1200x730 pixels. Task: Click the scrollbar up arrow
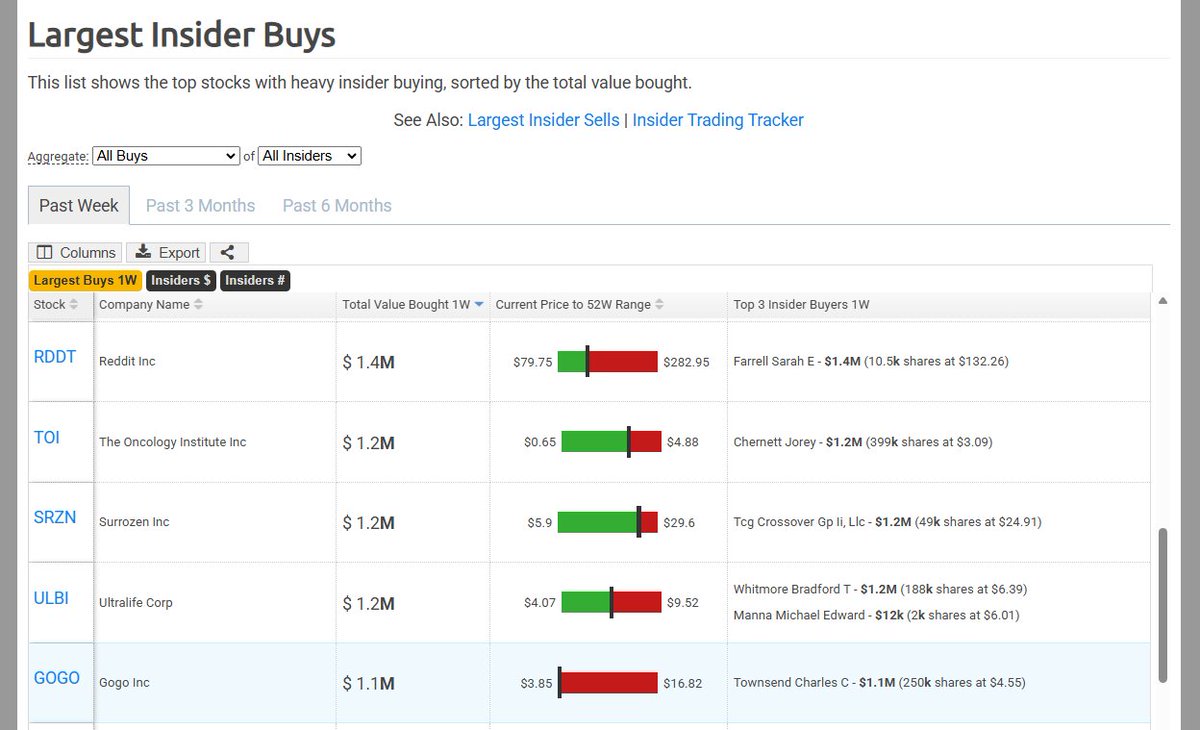[x=1162, y=301]
